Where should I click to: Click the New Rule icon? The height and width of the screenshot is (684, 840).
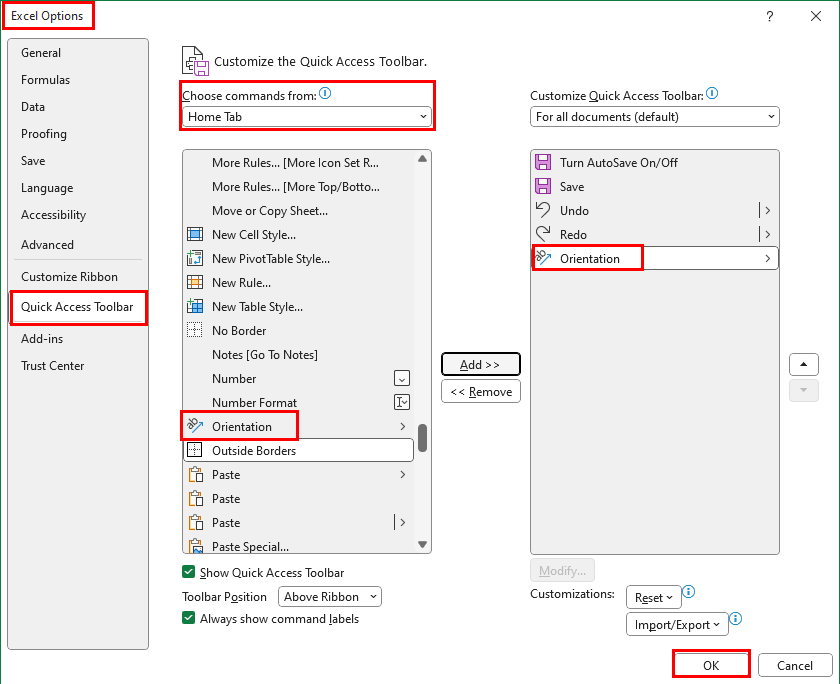tap(195, 282)
